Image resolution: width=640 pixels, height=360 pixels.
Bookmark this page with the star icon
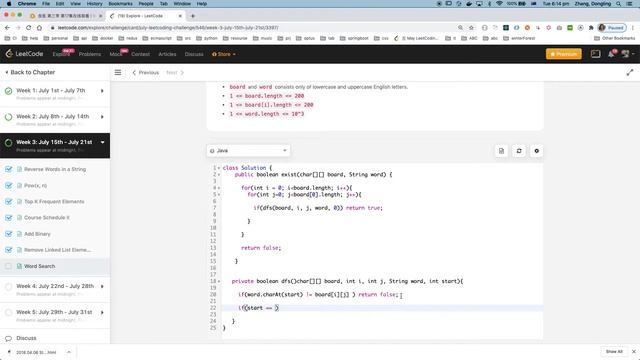[471, 28]
